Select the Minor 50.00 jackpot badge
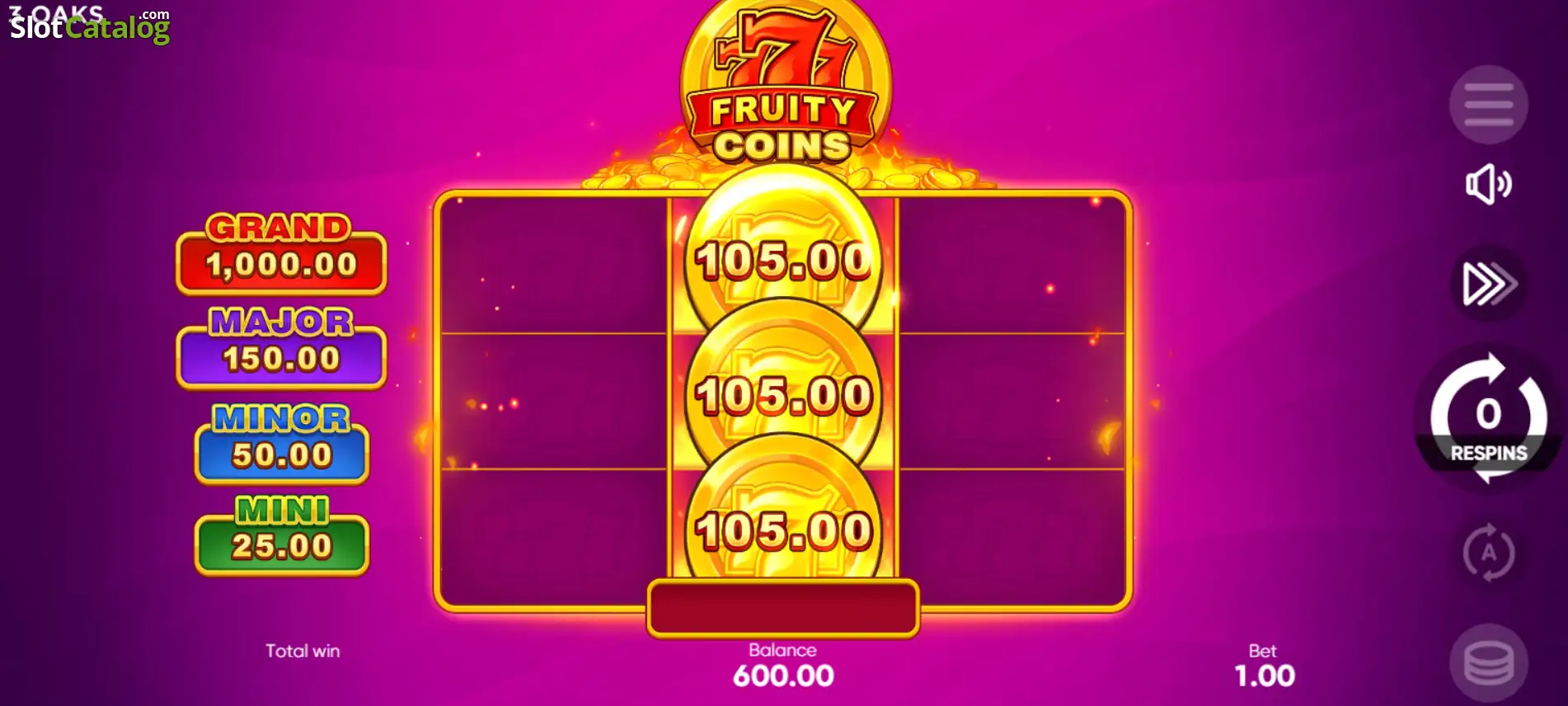Viewport: 1568px width, 706px height. pos(282,444)
